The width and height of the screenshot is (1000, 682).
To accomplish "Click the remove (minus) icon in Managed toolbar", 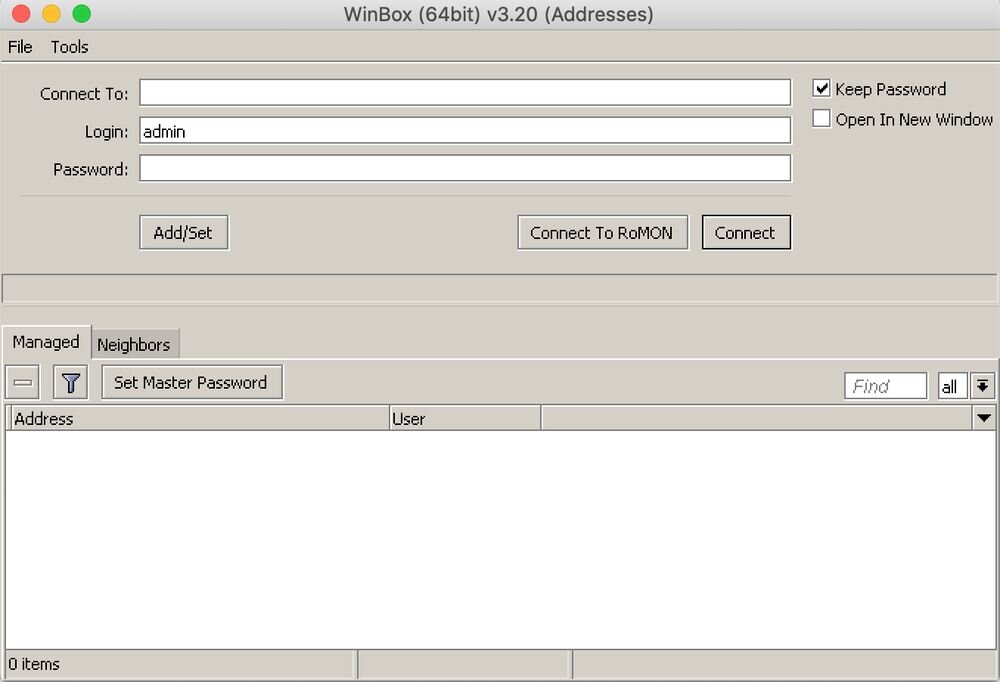I will pyautogui.click(x=22, y=383).
